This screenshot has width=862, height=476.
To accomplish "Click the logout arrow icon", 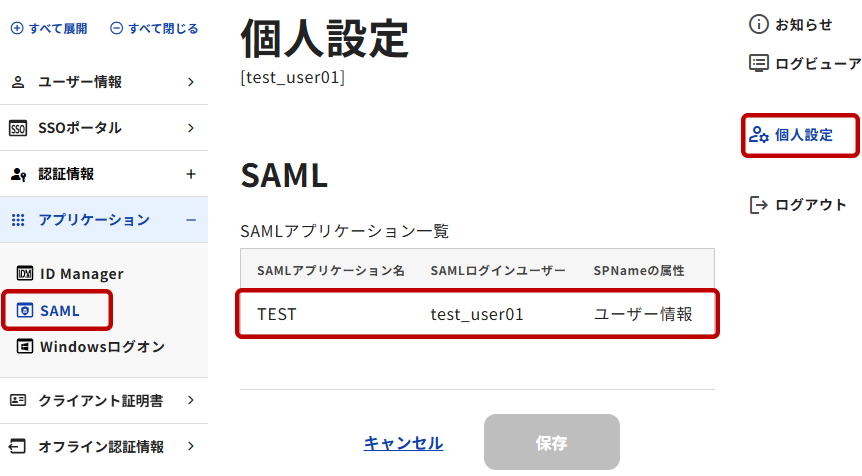I will [759, 205].
